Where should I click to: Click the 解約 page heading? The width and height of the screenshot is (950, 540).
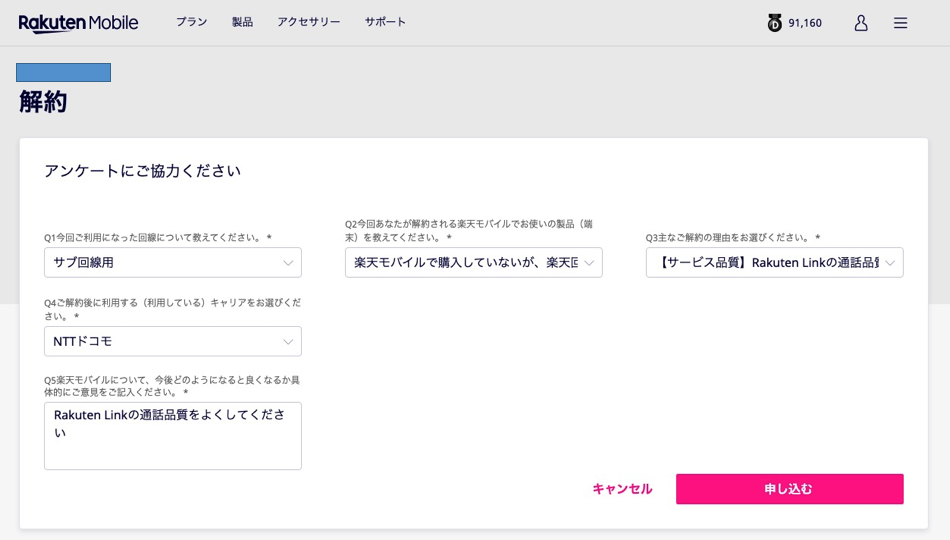43,101
